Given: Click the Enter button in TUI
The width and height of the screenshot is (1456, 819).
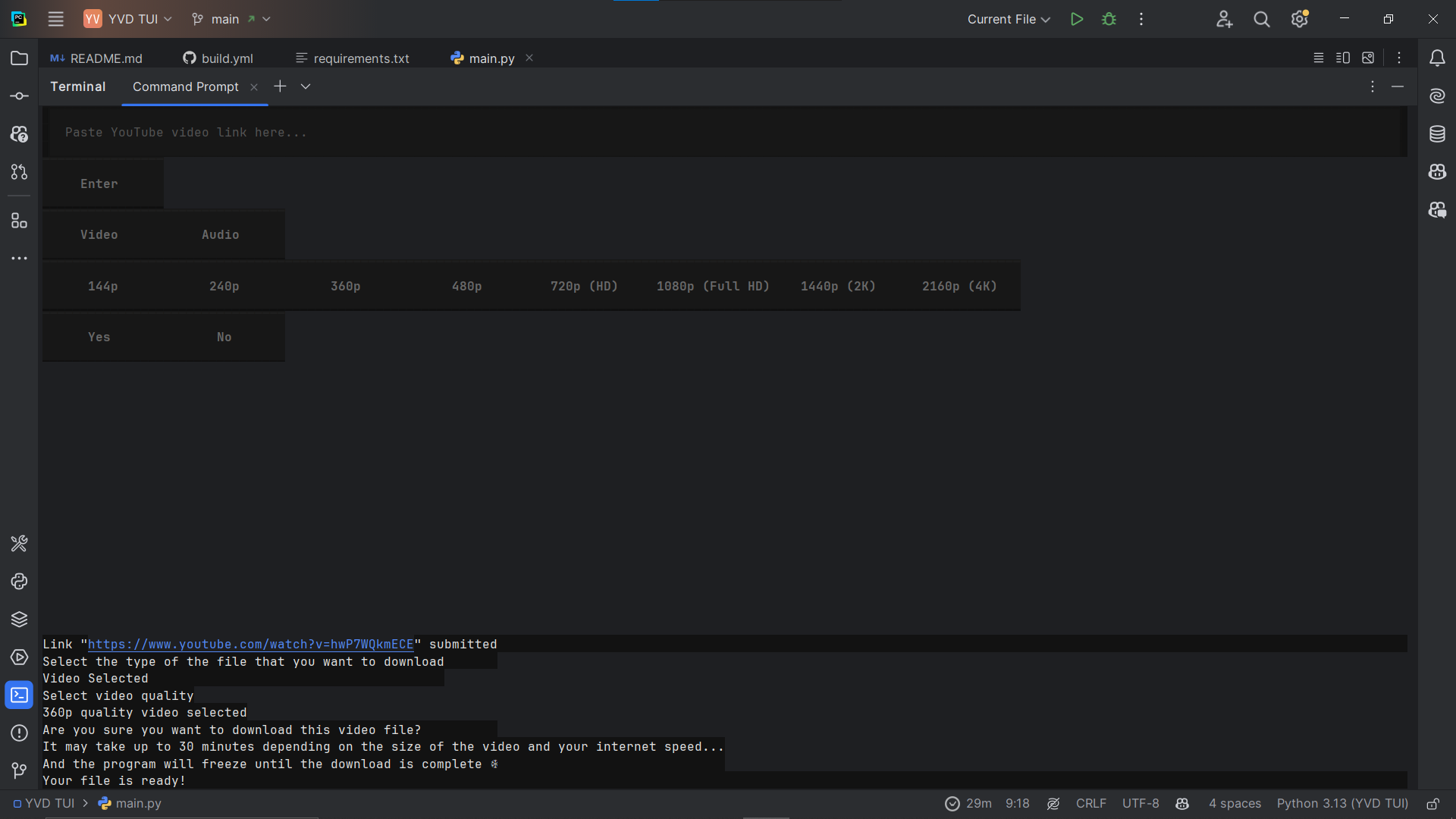Looking at the screenshot, I should click(x=103, y=184).
